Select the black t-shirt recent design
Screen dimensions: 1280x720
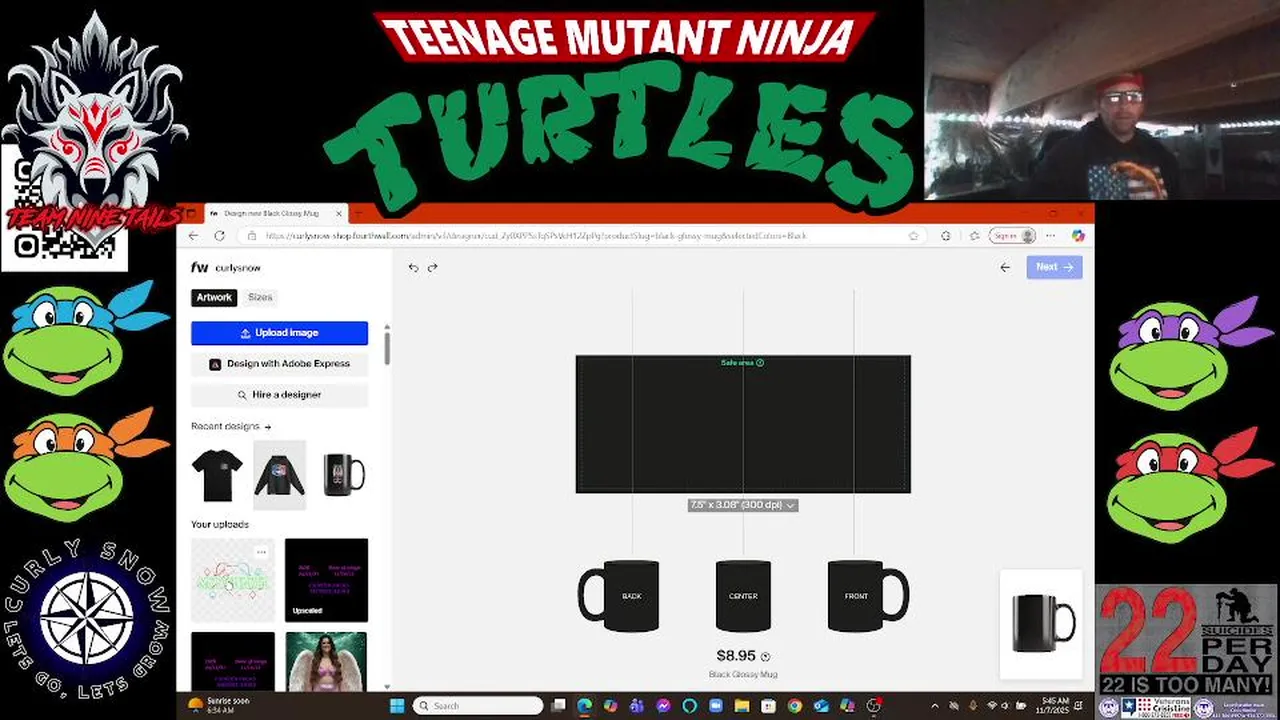pos(217,475)
